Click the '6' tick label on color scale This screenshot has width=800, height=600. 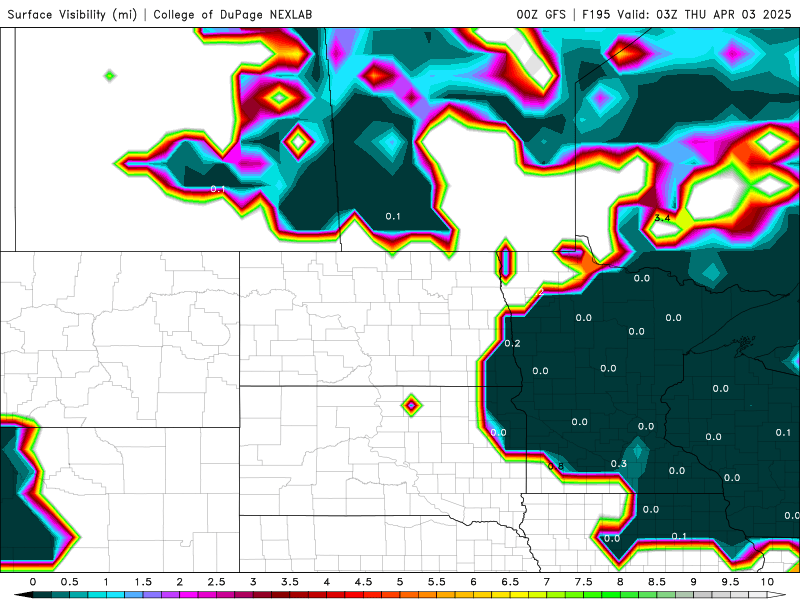coord(473,582)
